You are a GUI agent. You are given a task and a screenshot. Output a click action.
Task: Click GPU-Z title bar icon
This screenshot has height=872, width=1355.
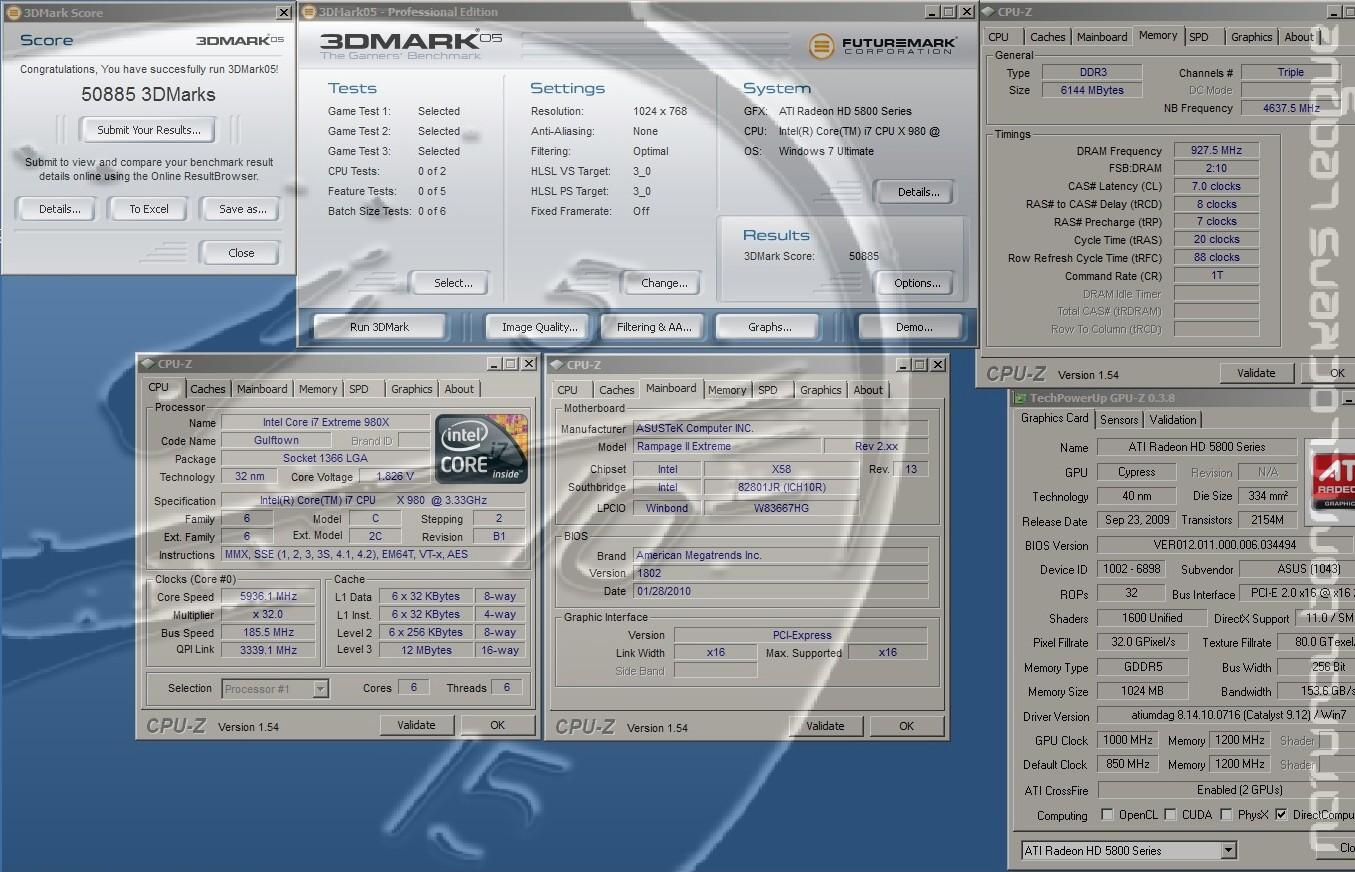1020,398
